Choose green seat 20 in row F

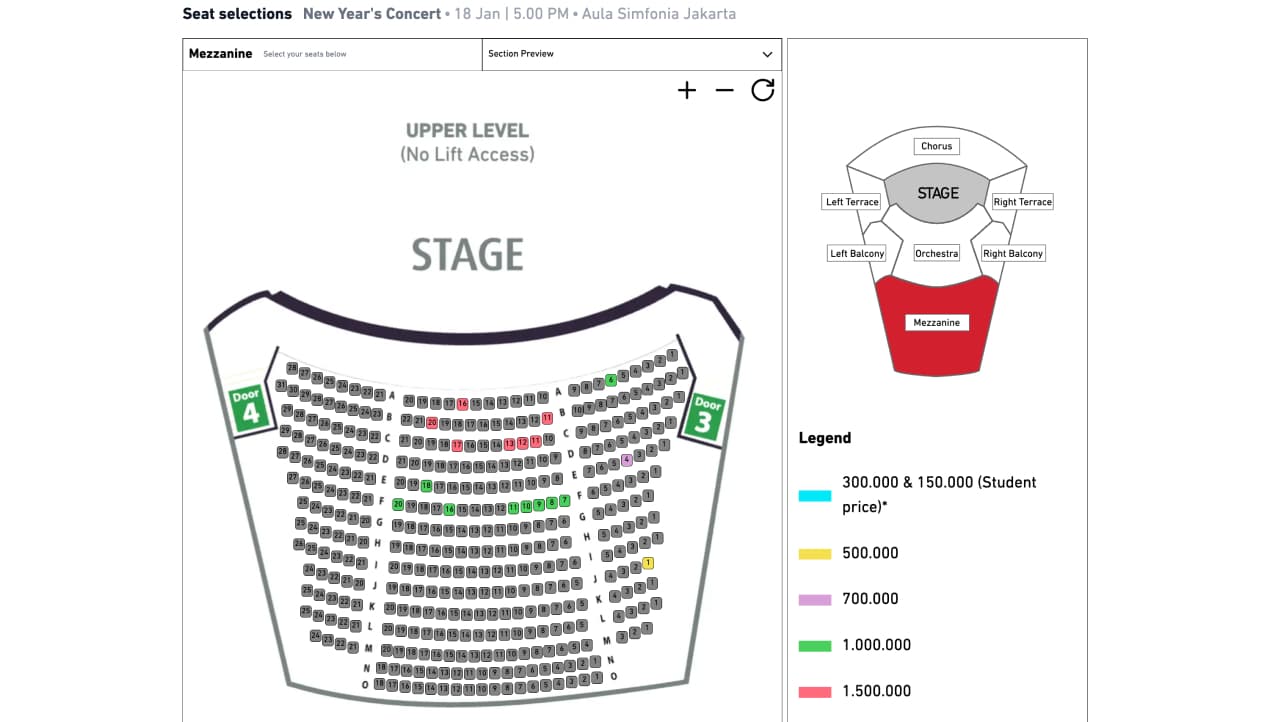(398, 505)
